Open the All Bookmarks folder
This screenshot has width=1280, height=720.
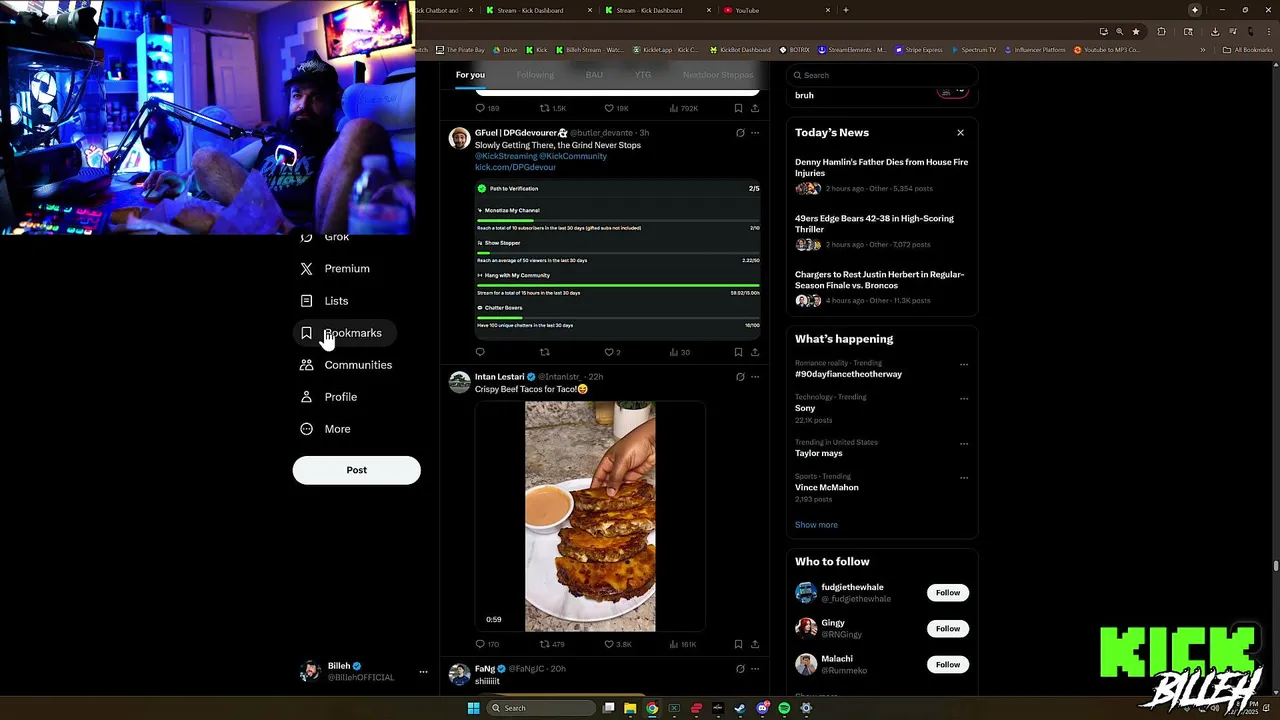(1248, 50)
